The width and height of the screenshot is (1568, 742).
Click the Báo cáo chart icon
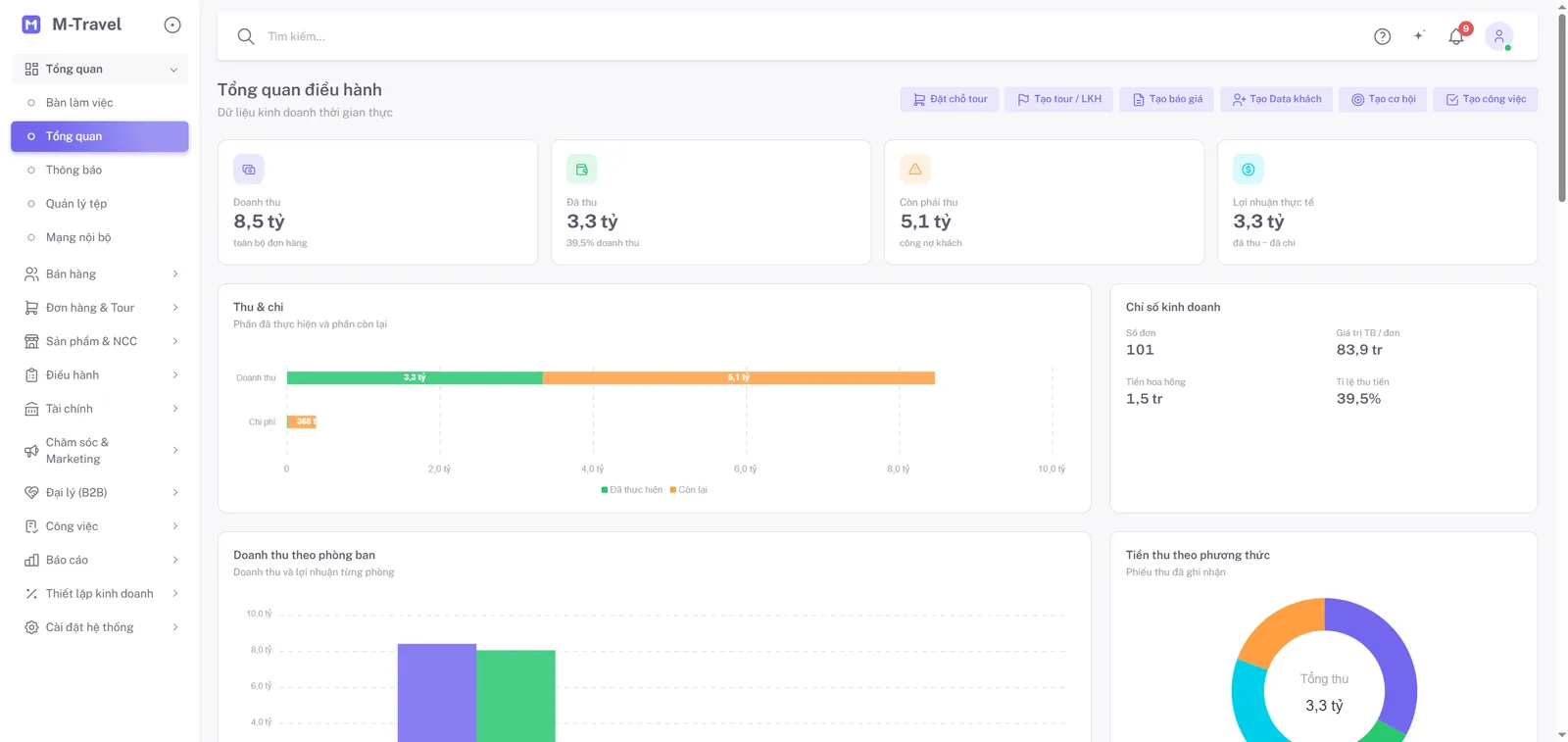(31, 561)
